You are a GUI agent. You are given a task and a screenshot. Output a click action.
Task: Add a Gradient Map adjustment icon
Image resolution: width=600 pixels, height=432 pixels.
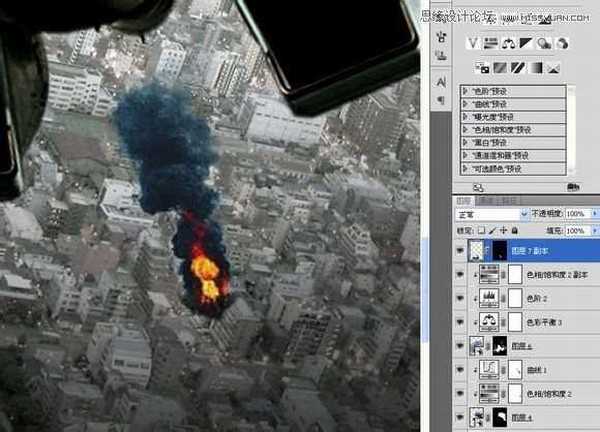(536, 68)
